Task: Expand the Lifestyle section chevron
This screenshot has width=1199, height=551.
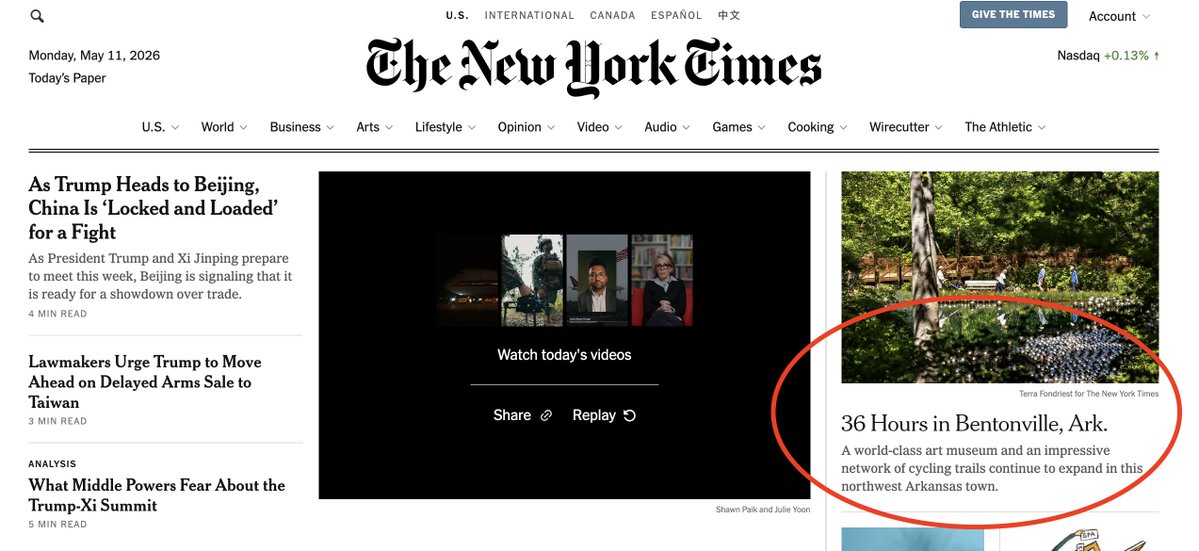Action: (x=472, y=128)
